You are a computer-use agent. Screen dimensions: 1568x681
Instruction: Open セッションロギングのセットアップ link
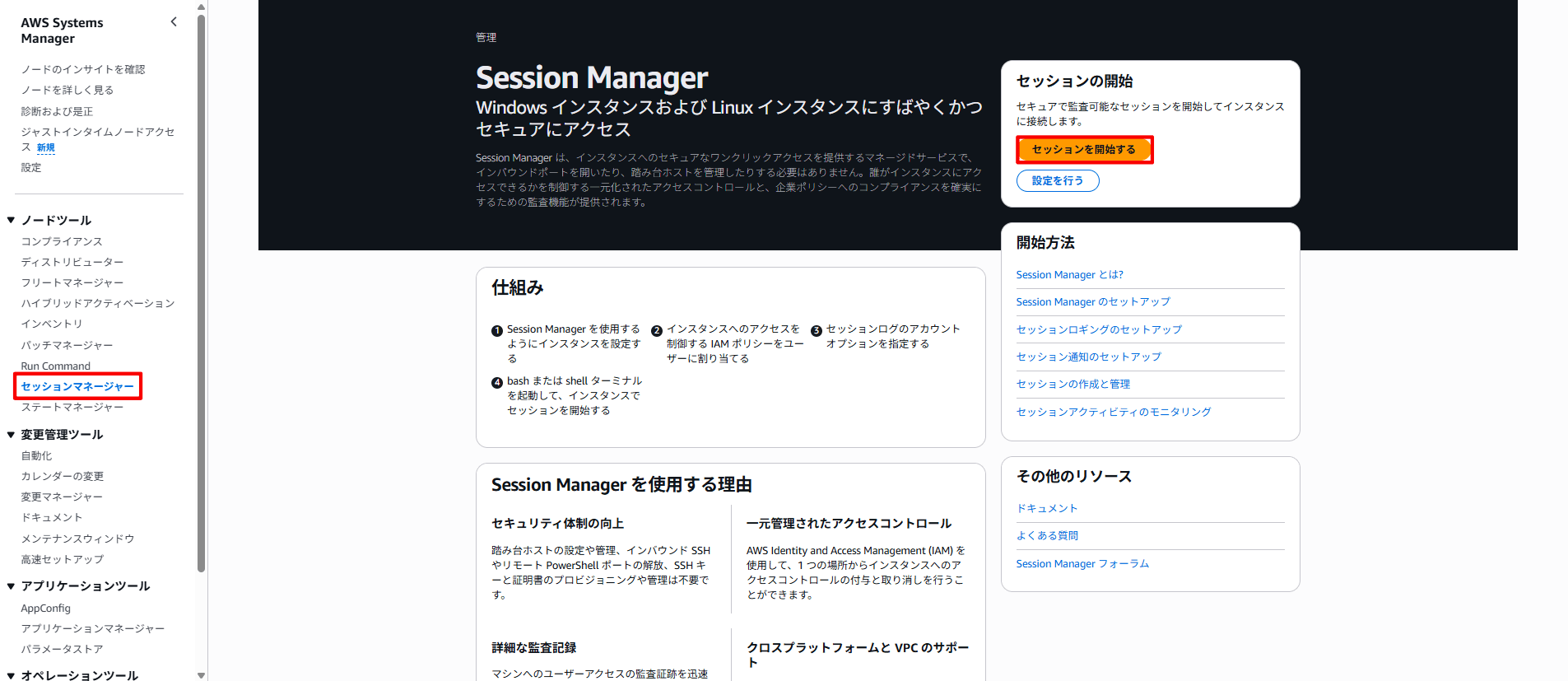tap(1099, 329)
